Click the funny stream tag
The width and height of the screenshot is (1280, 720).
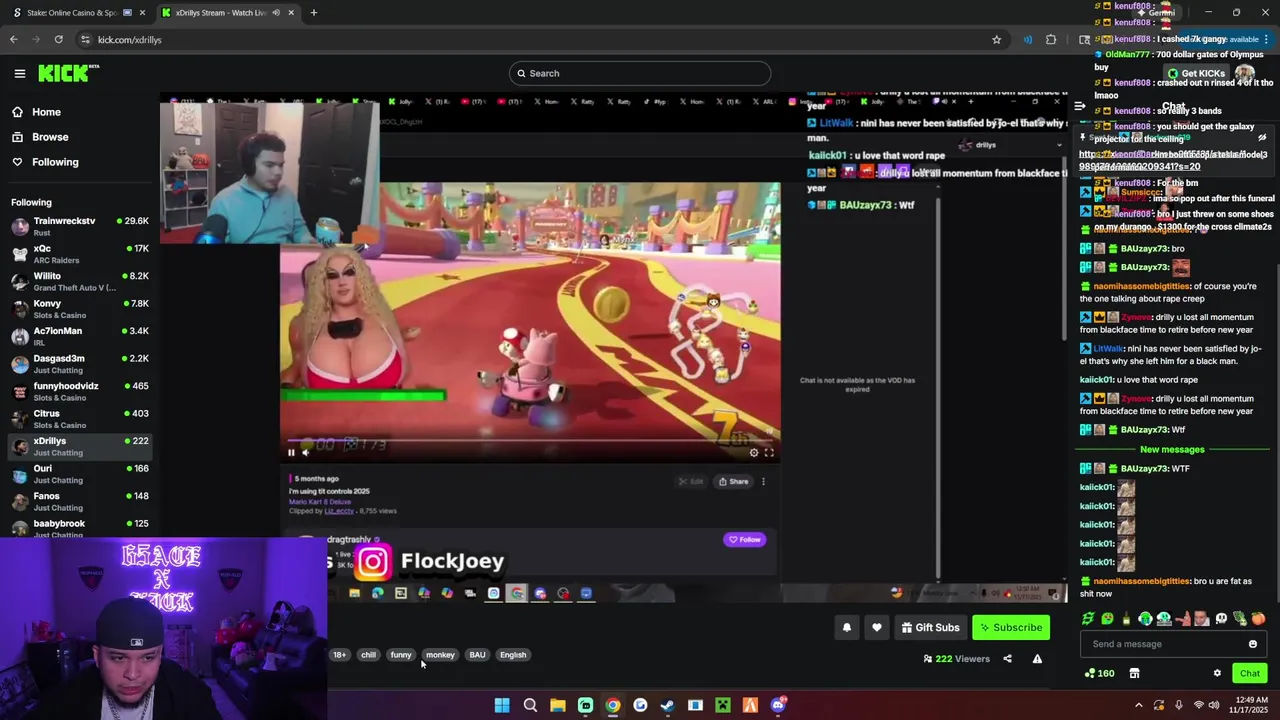(x=401, y=655)
